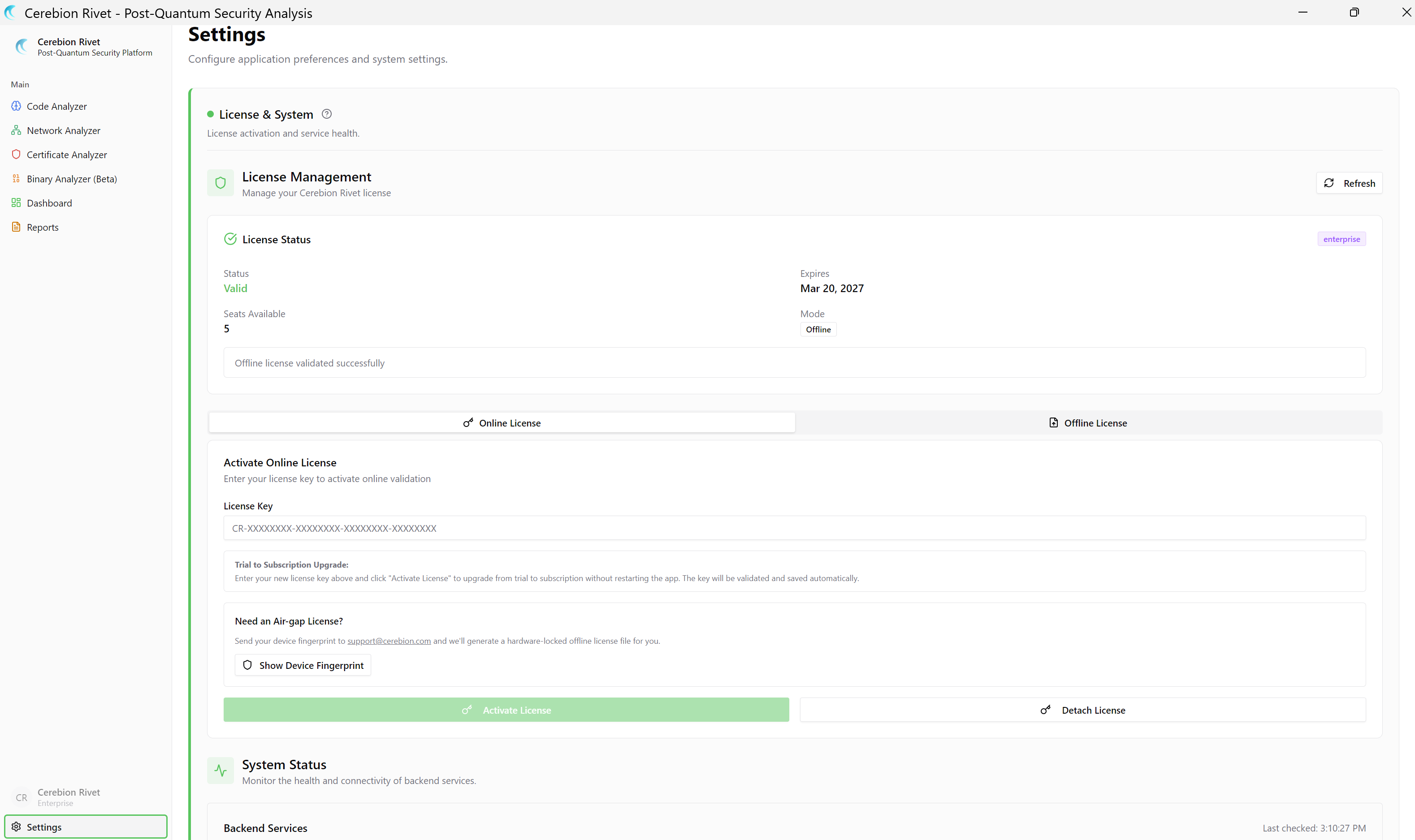Close the Cerebion Rivet window

[1406, 12]
